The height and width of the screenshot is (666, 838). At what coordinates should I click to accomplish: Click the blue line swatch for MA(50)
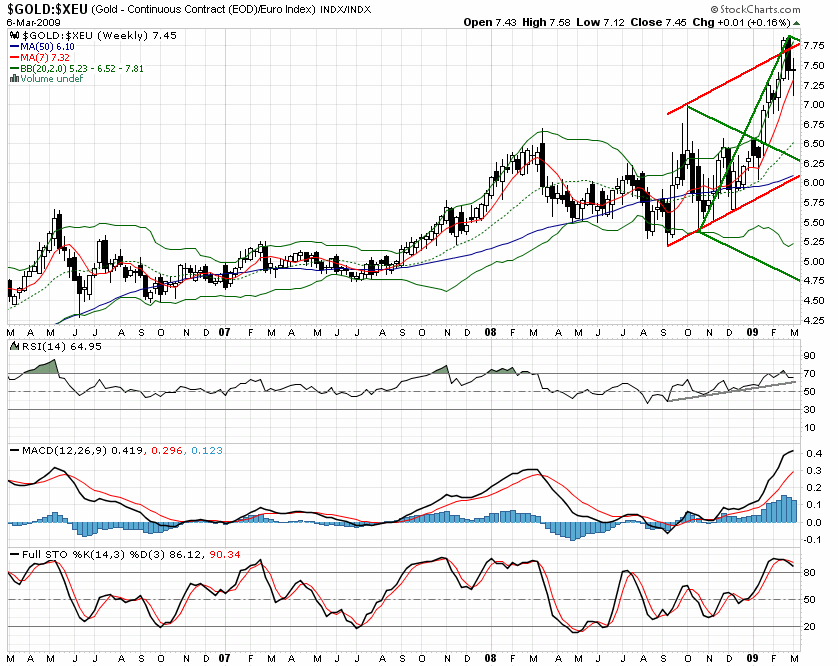pos(14,47)
